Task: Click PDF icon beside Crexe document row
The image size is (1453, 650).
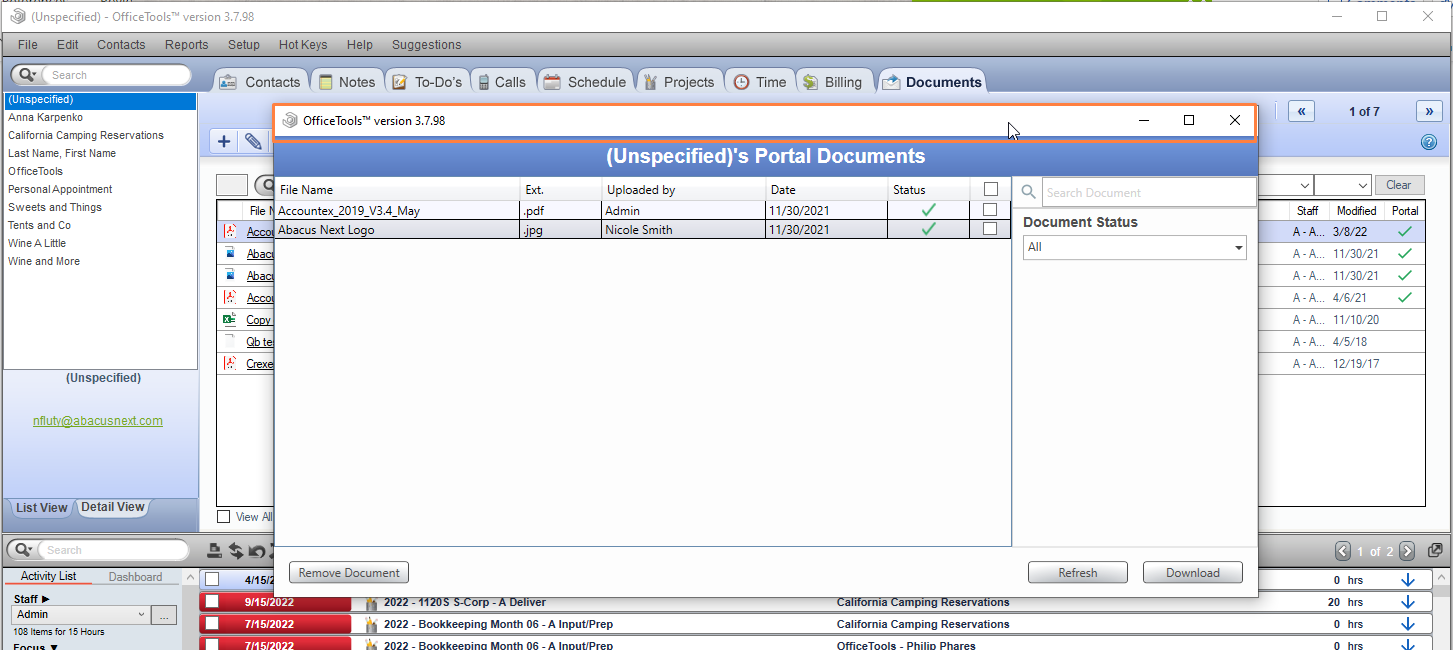Action: click(x=229, y=364)
